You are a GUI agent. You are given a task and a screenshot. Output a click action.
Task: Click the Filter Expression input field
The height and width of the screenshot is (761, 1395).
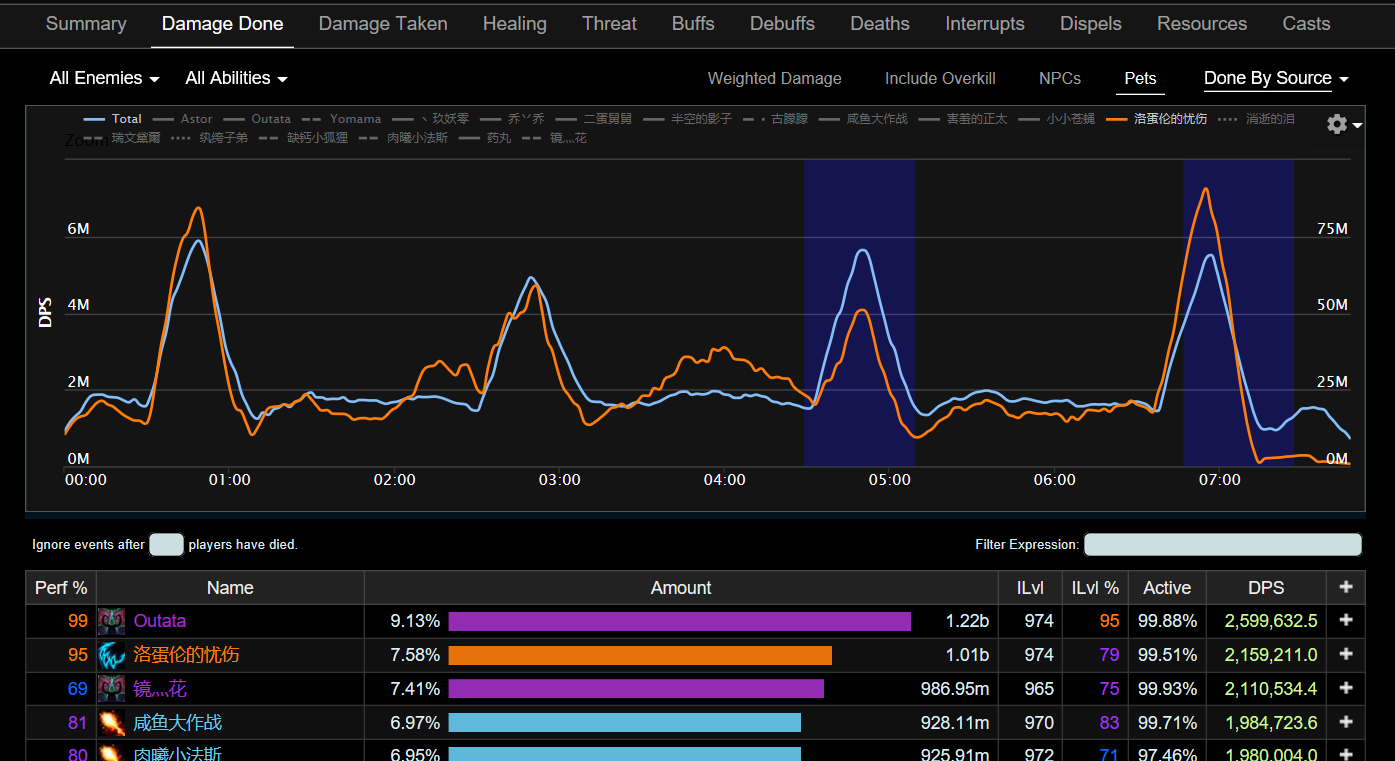pyautogui.click(x=1222, y=545)
